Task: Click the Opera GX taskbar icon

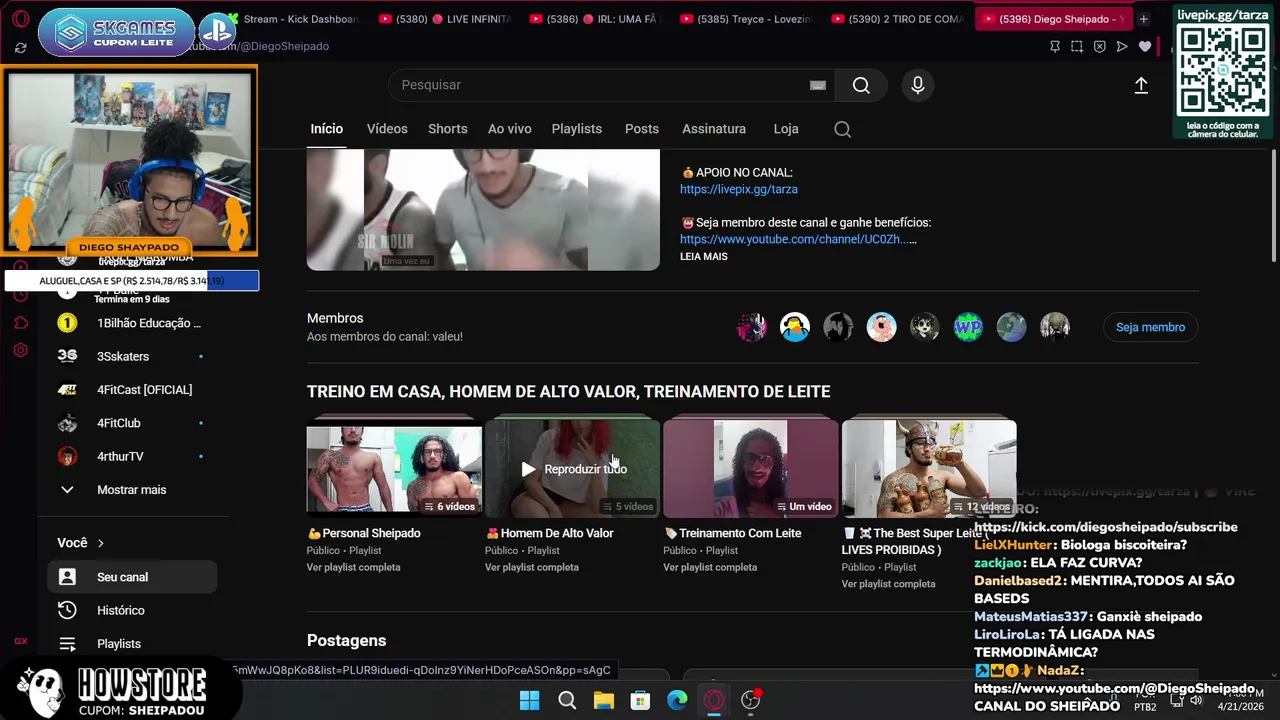Action: click(x=714, y=700)
